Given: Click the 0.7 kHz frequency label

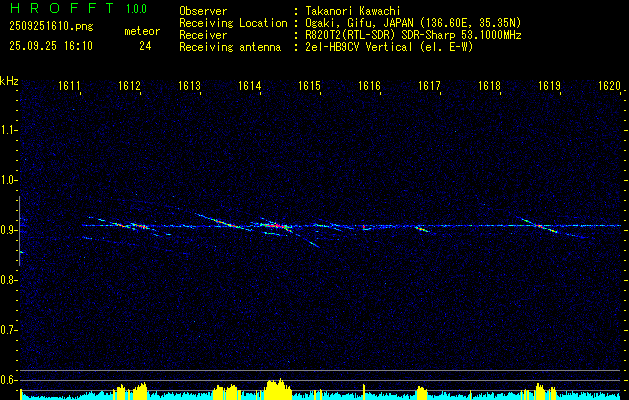Looking at the screenshot, I should [8, 330].
